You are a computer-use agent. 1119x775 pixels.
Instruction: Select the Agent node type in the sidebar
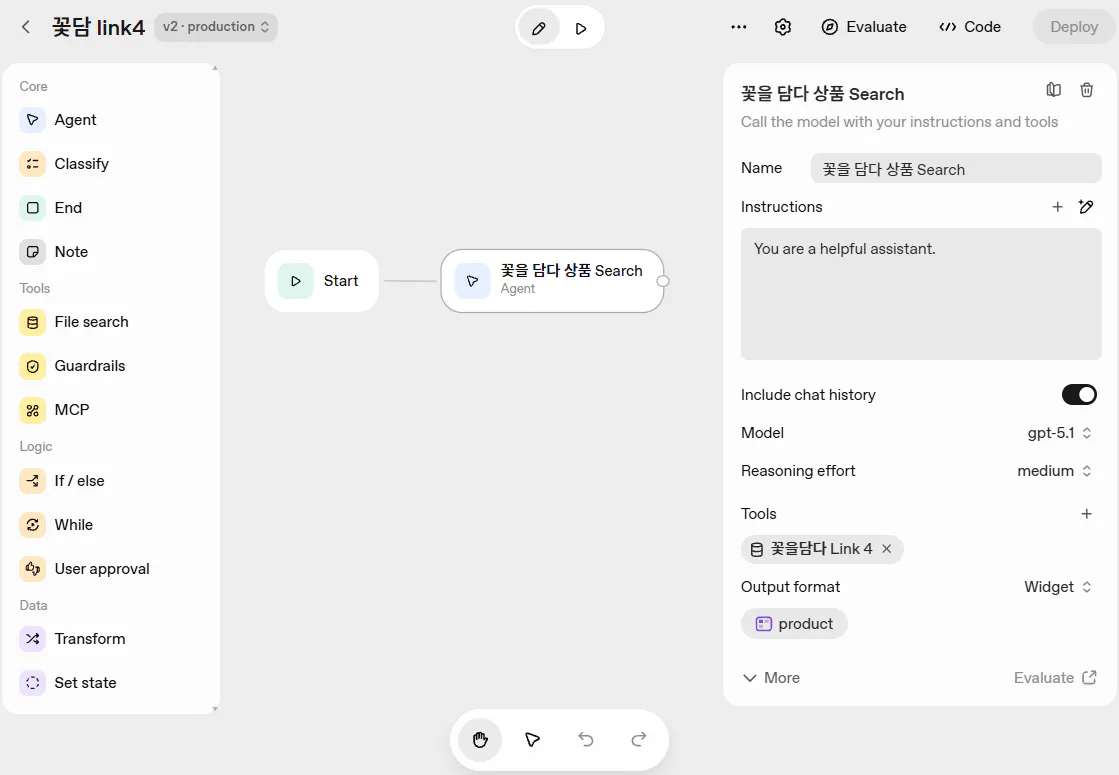74,119
